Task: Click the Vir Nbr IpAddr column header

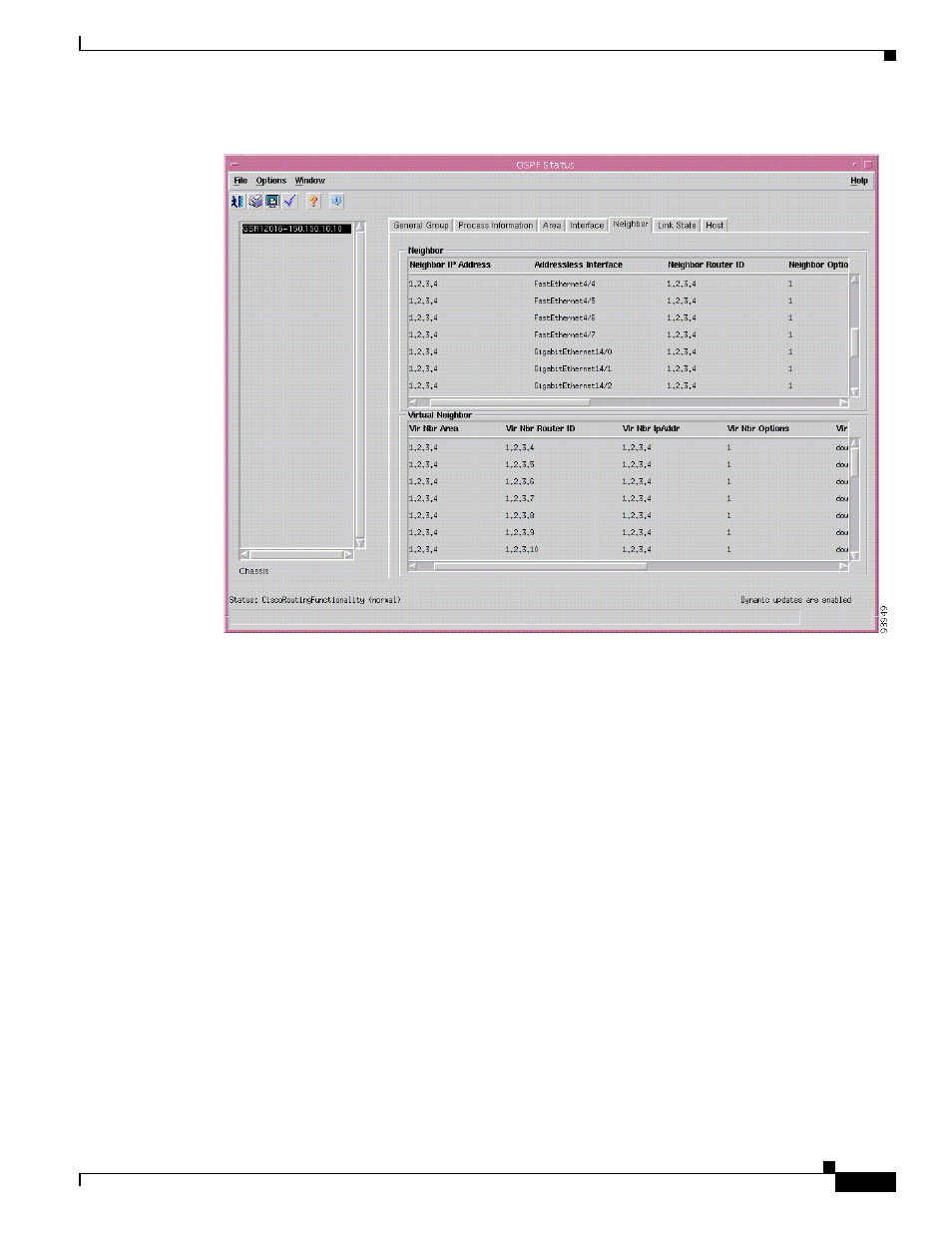Action: pos(651,428)
